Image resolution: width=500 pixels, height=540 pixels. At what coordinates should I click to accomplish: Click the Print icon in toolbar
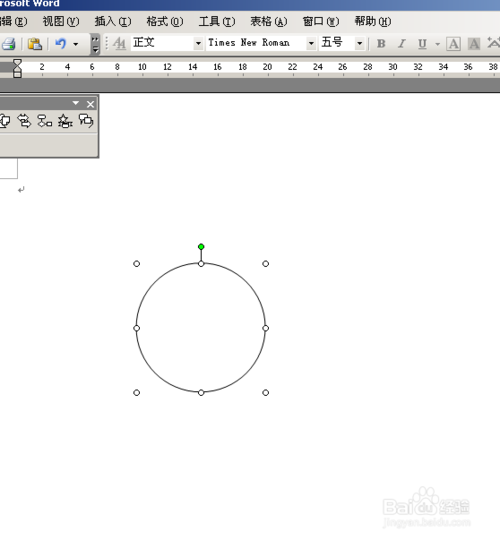9,44
